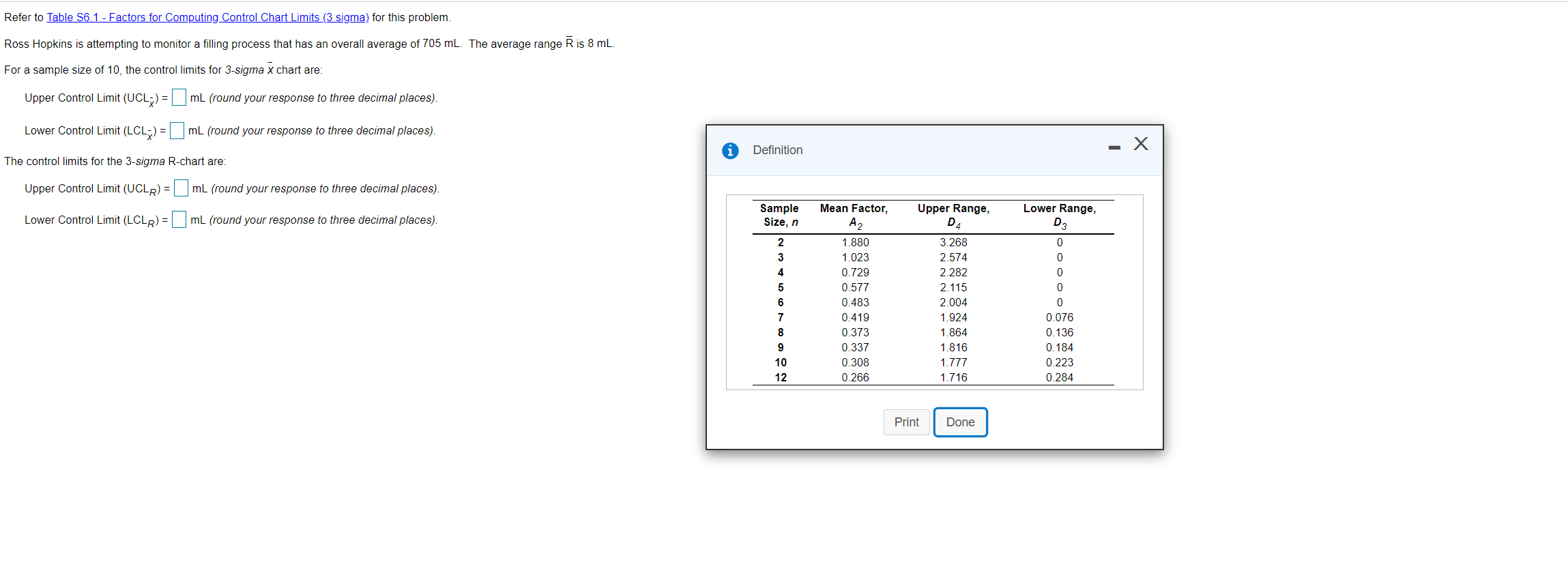Click the UCL x-bar answer input box
This screenshot has height=588, width=1568.
[179, 98]
